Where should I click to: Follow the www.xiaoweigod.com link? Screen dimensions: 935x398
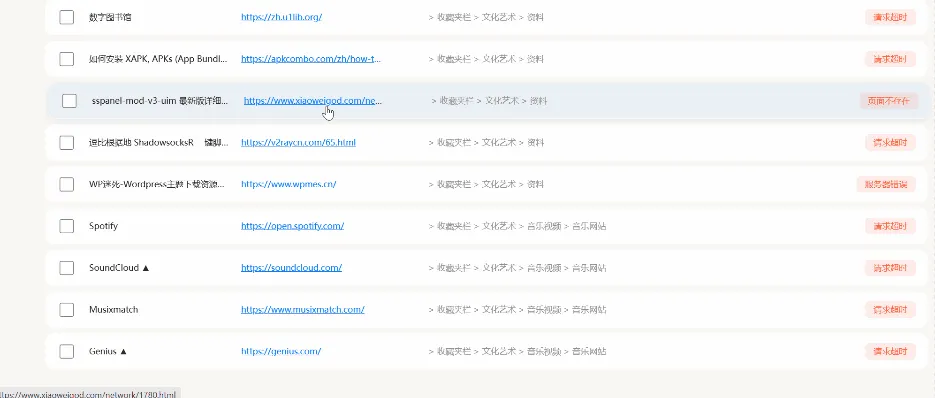click(313, 101)
